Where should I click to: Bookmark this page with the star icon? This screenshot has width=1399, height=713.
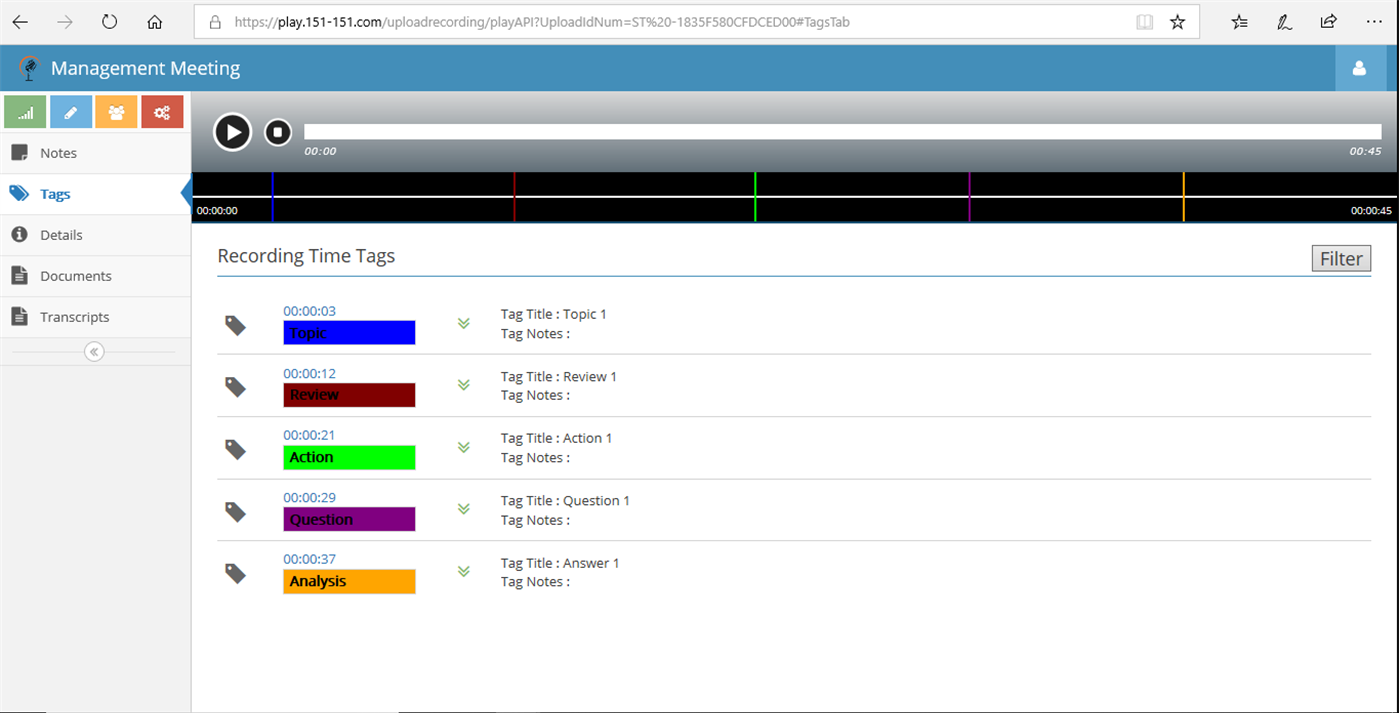(1177, 21)
